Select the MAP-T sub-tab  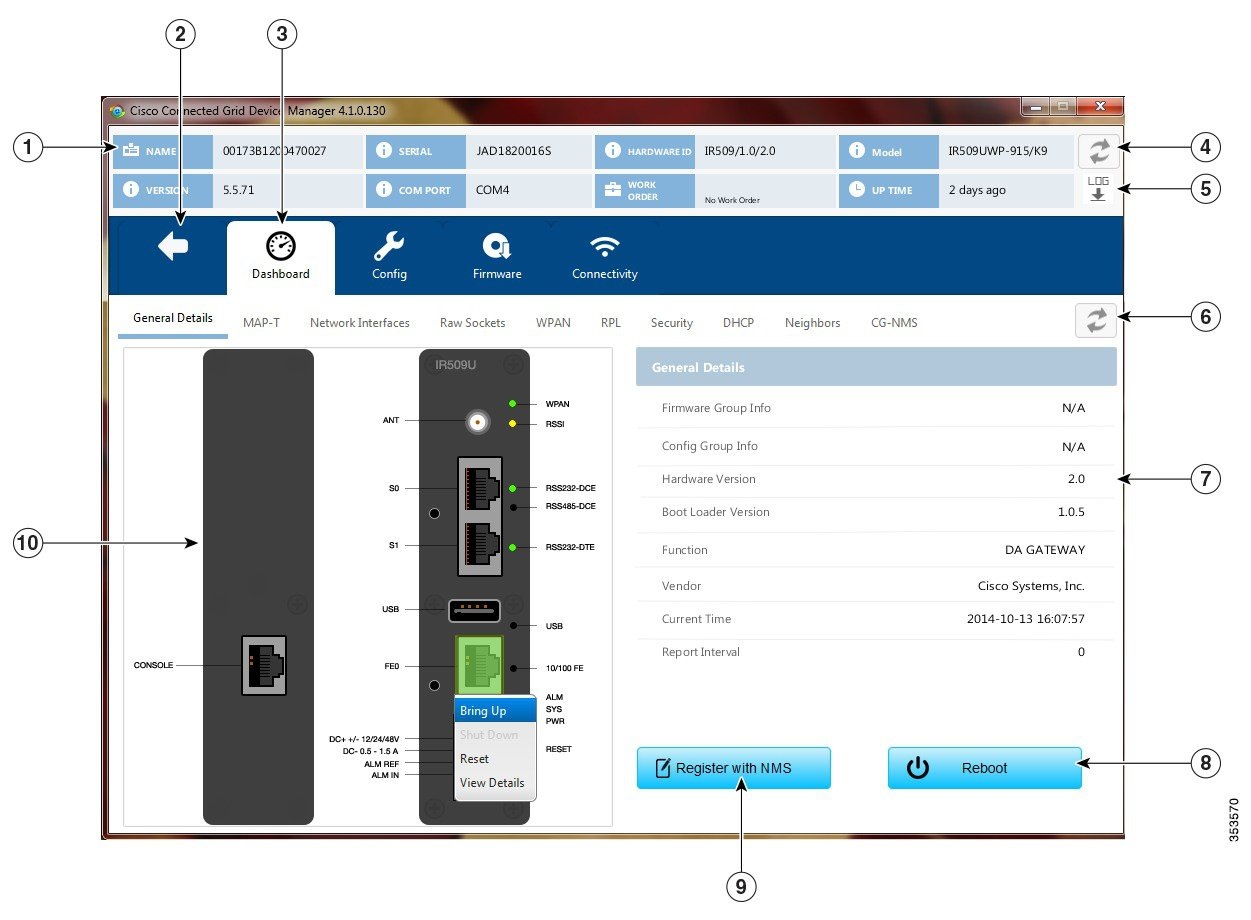pos(261,323)
